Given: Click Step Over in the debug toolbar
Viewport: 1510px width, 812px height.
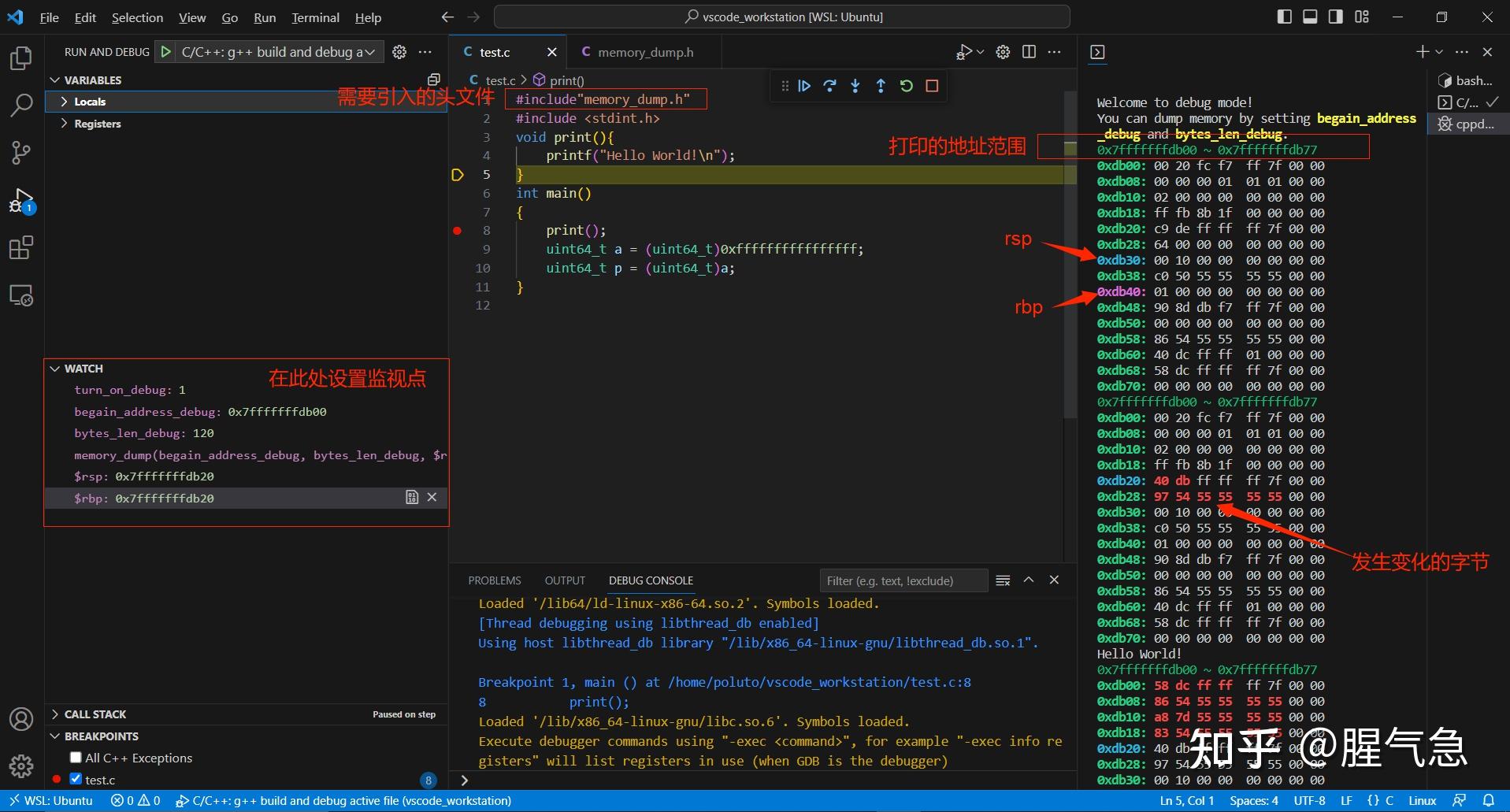Looking at the screenshot, I should coord(830,86).
